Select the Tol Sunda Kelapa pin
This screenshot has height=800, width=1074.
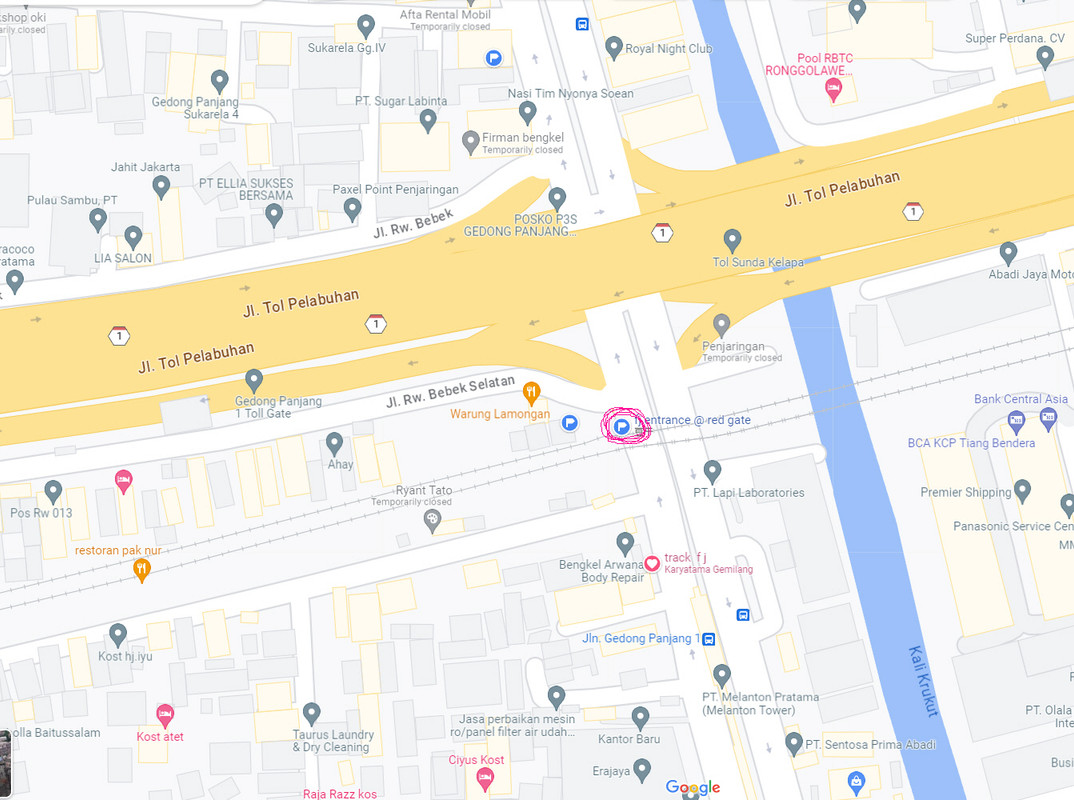click(x=732, y=240)
